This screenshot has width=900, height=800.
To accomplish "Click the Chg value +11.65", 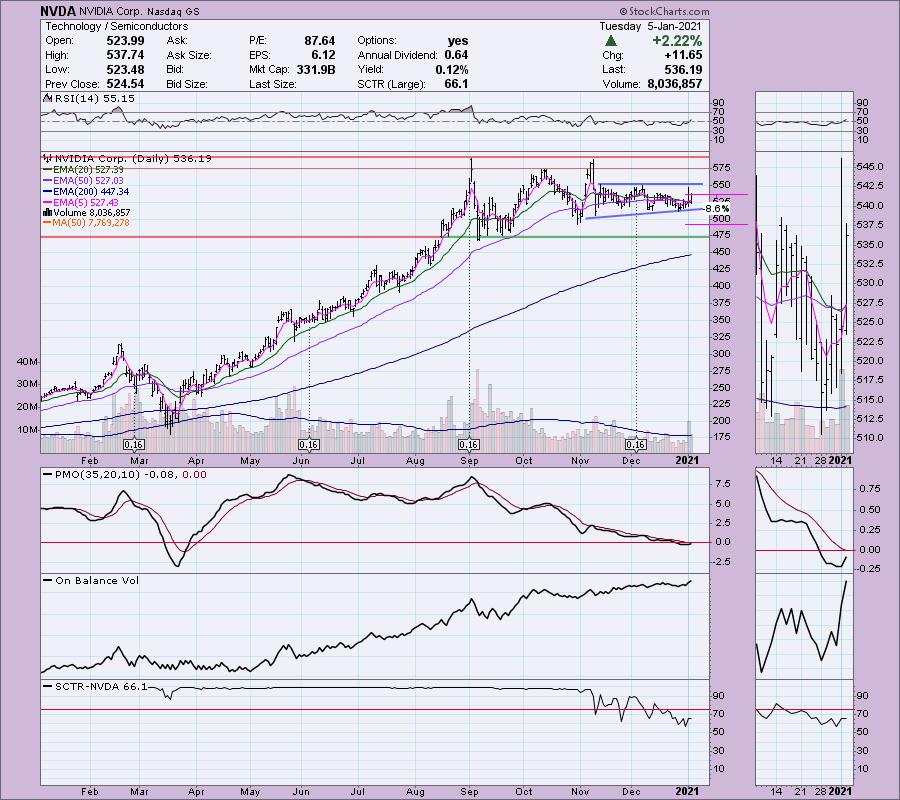I will [682, 55].
